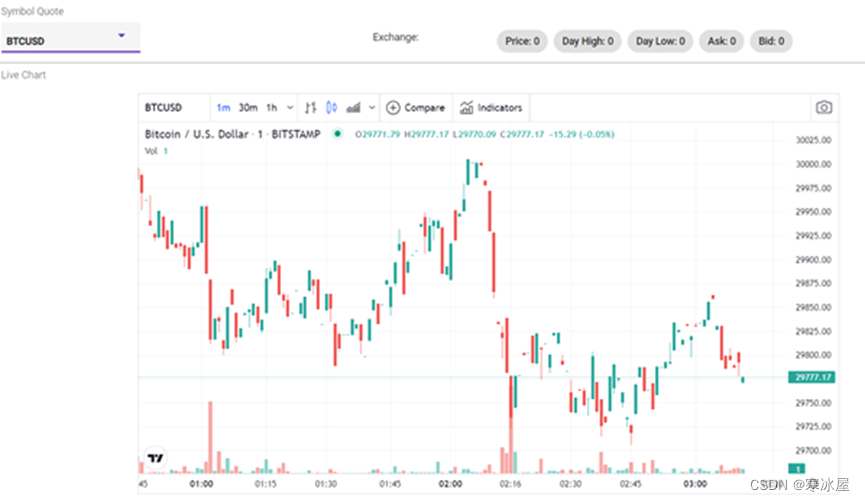The image size is (865, 502).
Task: Select the 1m timeframe
Action: 223,108
